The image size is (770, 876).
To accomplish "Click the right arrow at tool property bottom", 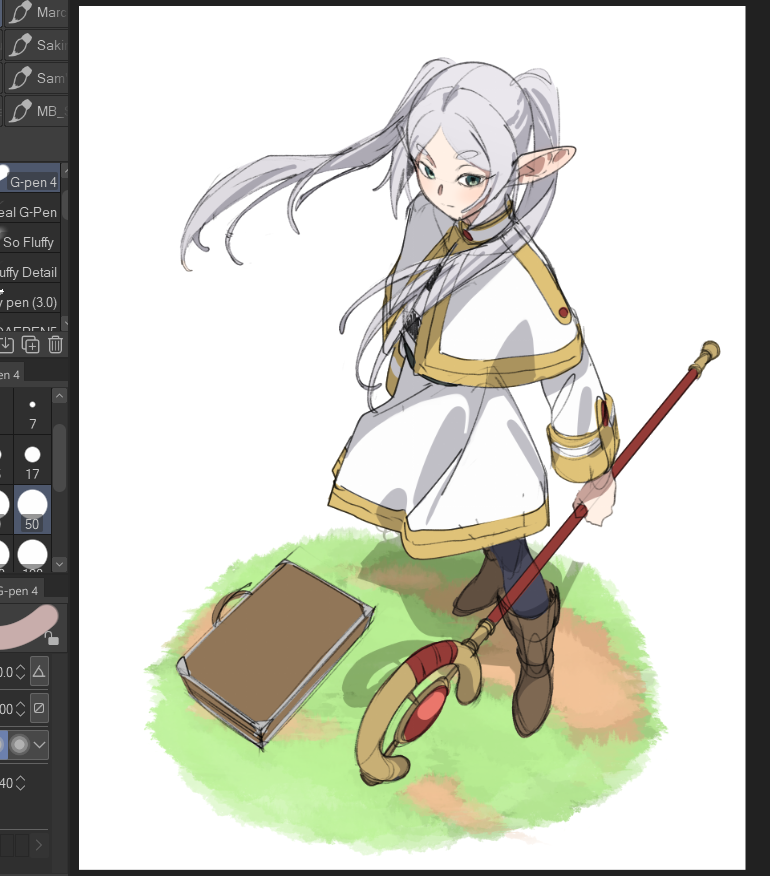I will tap(39, 845).
